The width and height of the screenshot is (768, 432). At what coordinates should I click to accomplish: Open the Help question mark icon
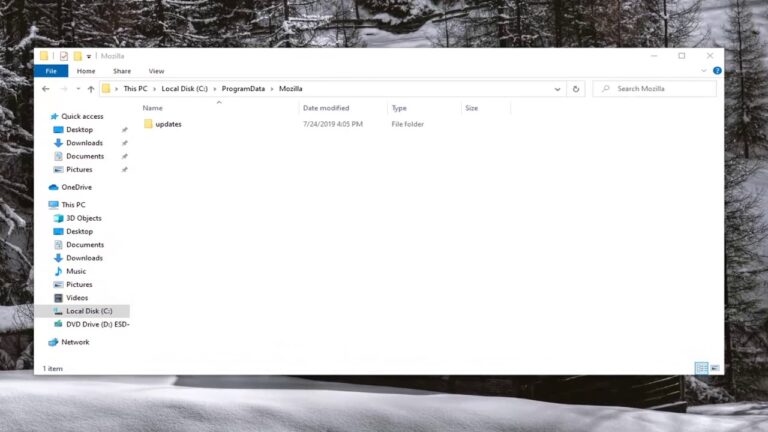717,71
